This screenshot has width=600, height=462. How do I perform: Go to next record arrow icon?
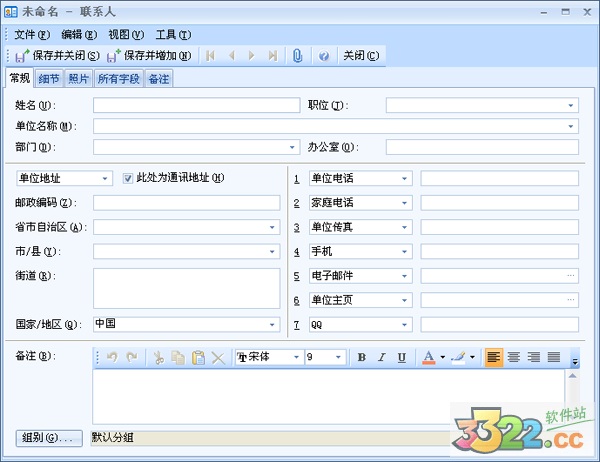pos(251,56)
